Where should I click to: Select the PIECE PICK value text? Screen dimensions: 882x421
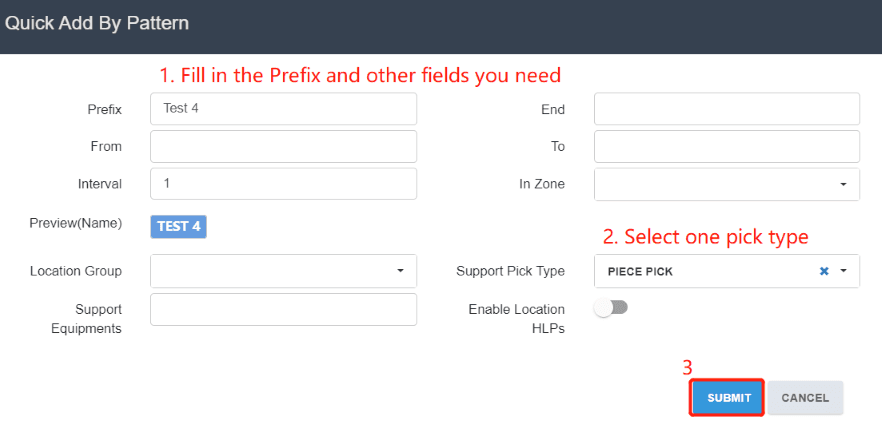pyautogui.click(x=640, y=272)
